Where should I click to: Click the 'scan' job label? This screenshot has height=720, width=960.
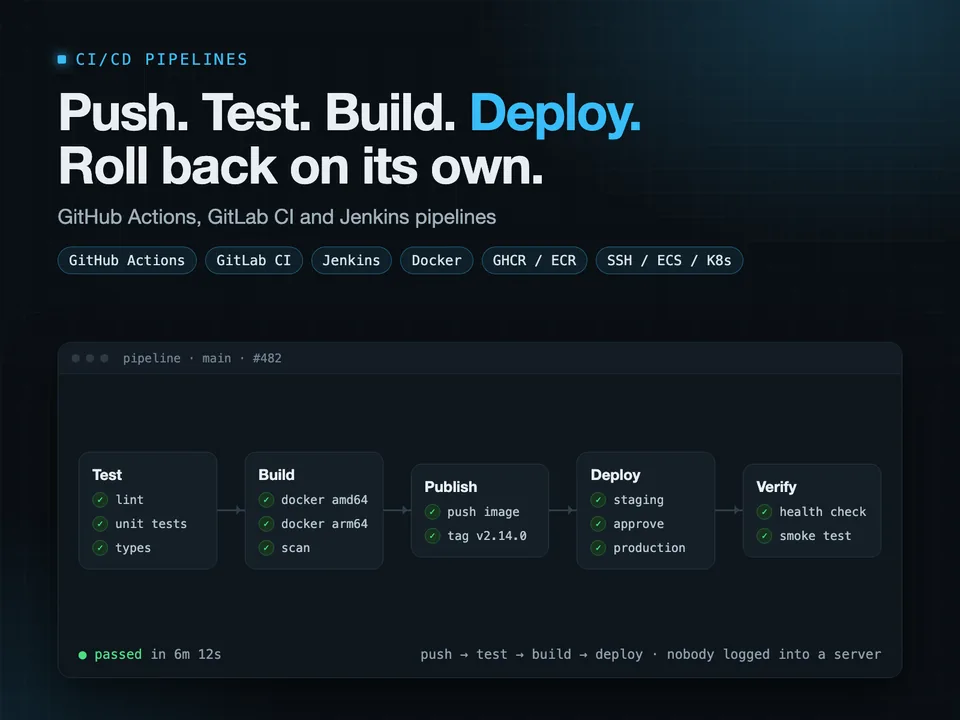[x=296, y=548]
